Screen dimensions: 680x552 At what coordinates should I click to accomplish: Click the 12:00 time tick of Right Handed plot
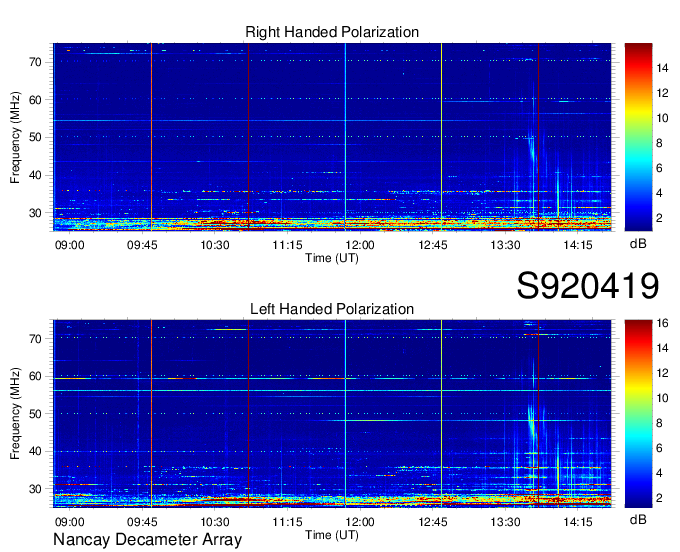tap(360, 245)
